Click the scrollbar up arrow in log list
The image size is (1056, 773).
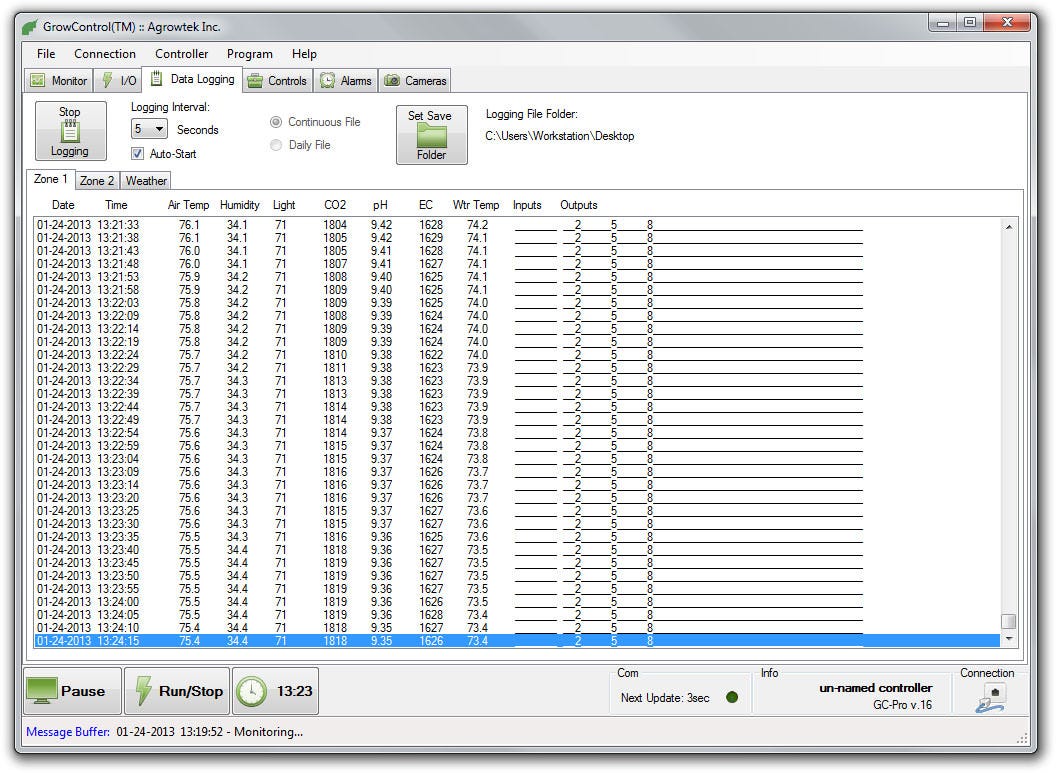click(1008, 227)
